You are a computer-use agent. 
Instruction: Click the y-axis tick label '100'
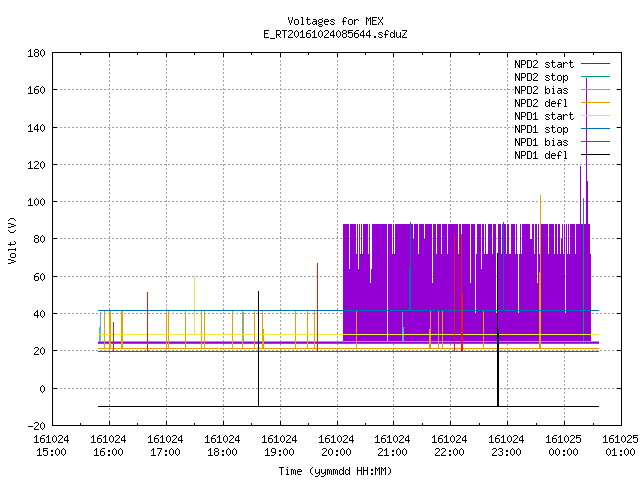tap(36, 202)
